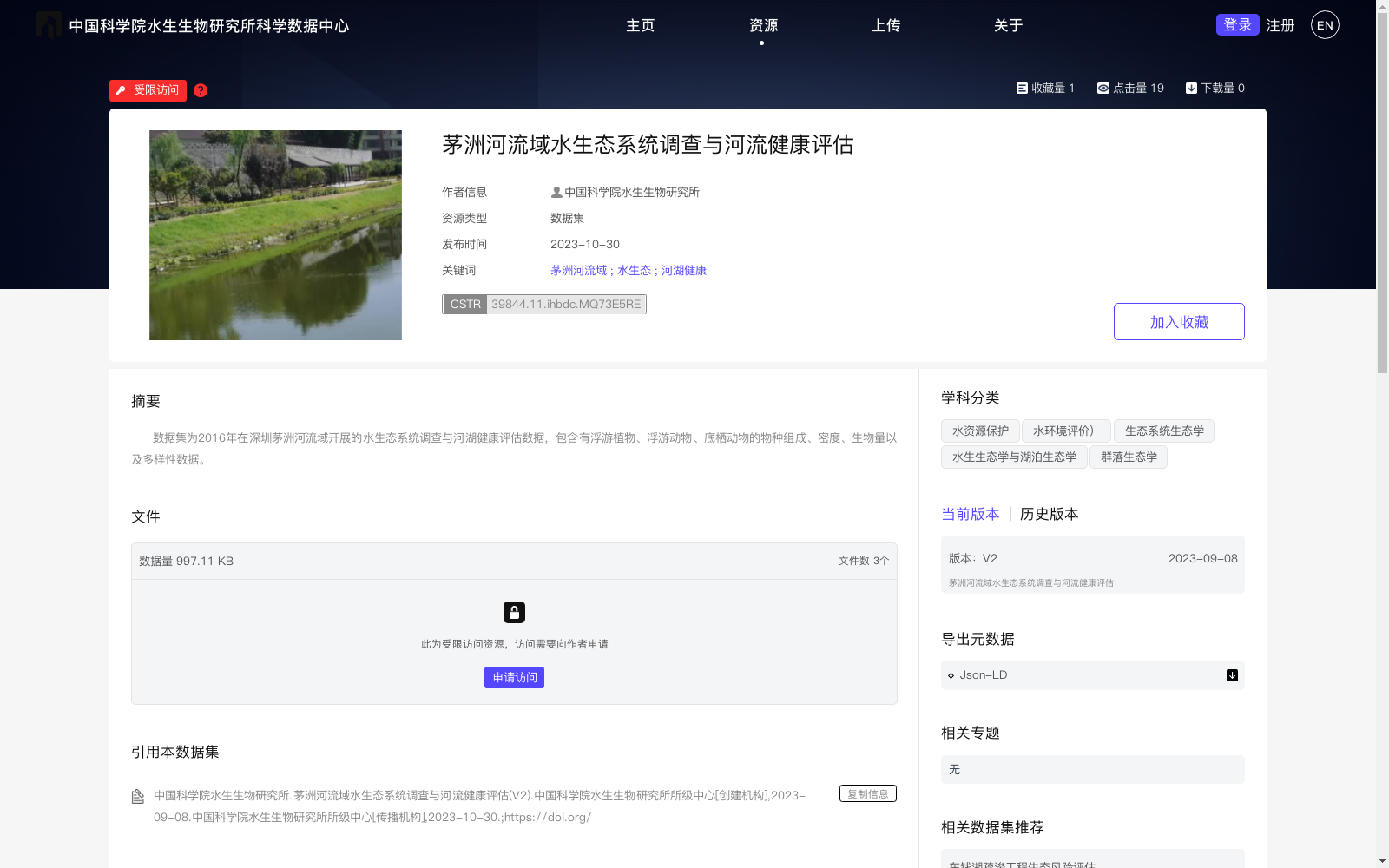1389x868 pixels.
Task: Click the 数据量 997.11 KB text
Action: click(187, 562)
